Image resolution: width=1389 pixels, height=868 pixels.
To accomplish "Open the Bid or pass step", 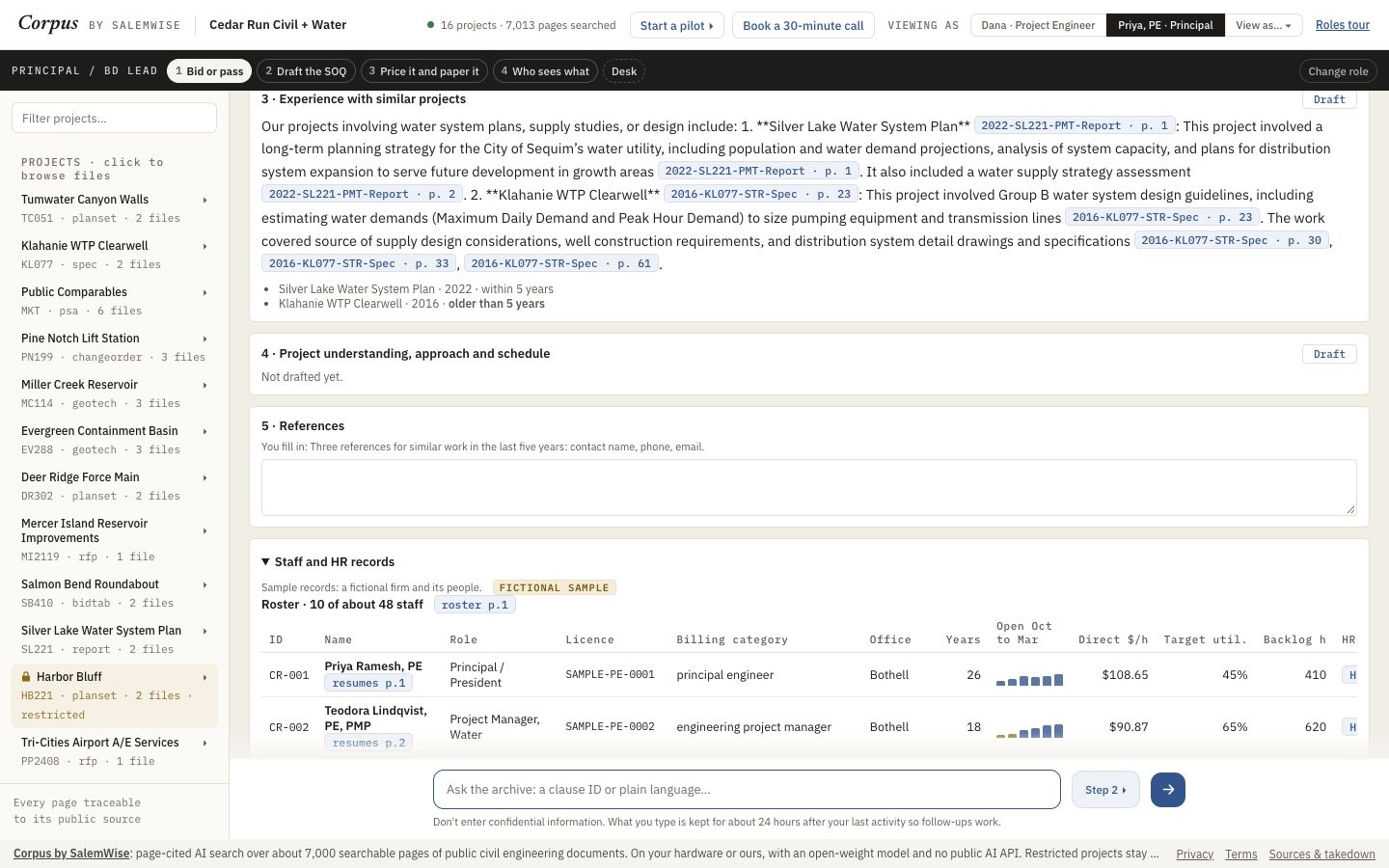I will 209,71.
